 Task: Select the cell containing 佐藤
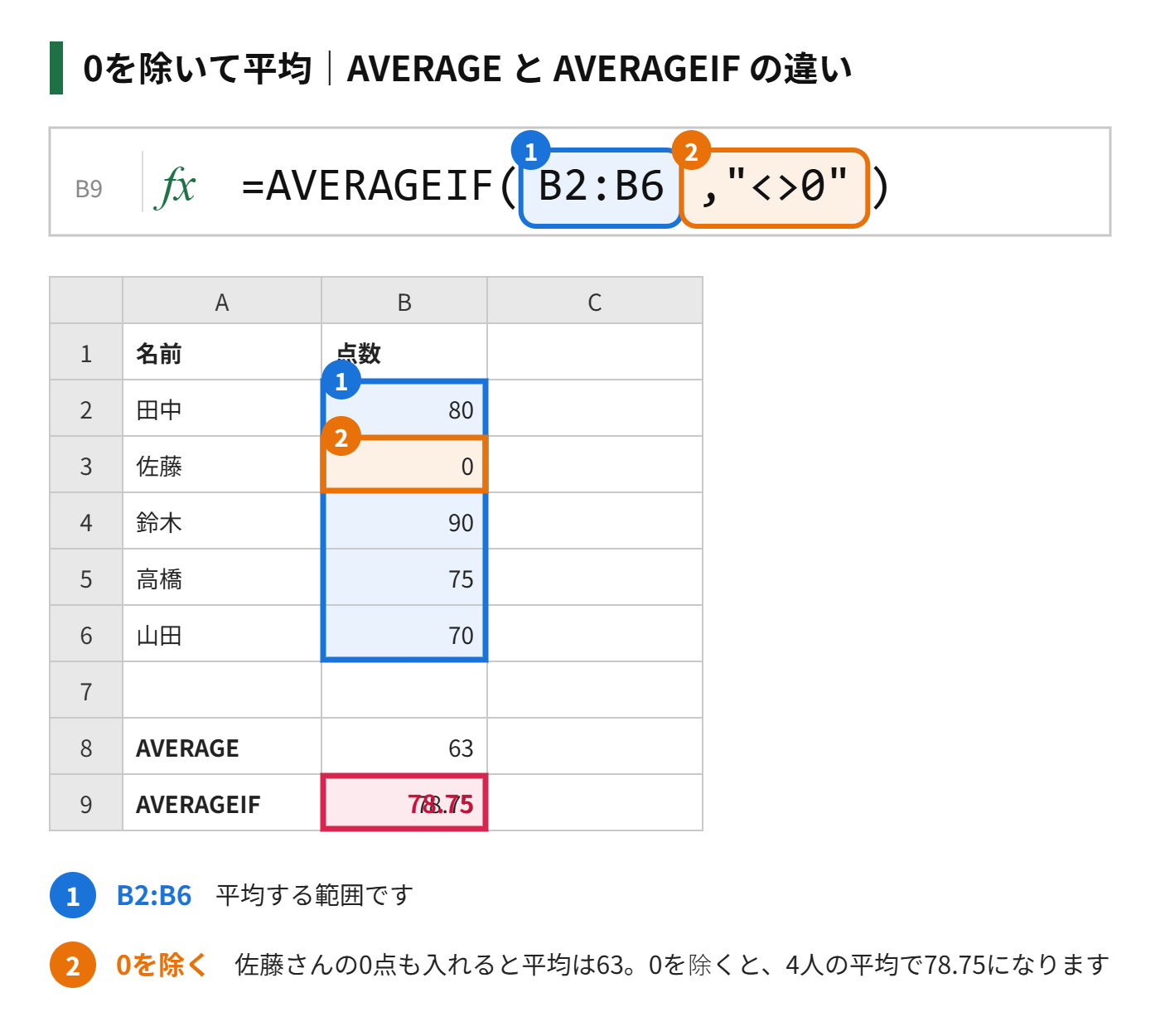coord(222,465)
